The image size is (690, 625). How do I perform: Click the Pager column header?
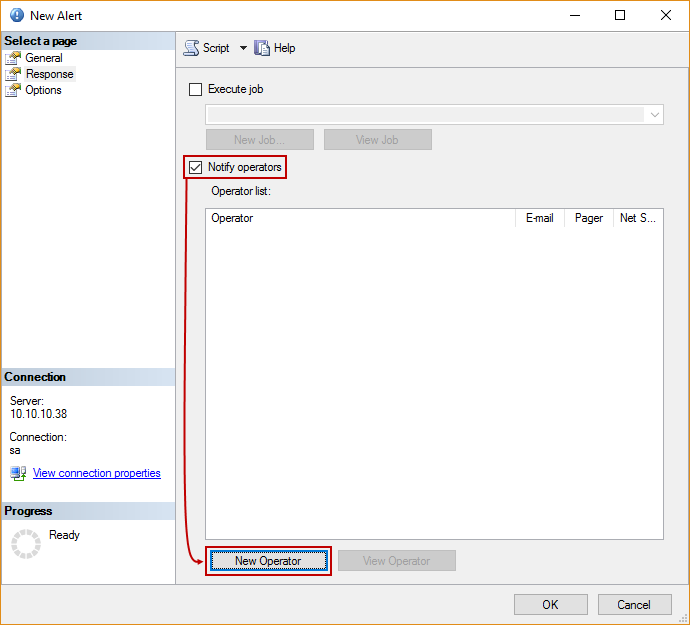[589, 218]
